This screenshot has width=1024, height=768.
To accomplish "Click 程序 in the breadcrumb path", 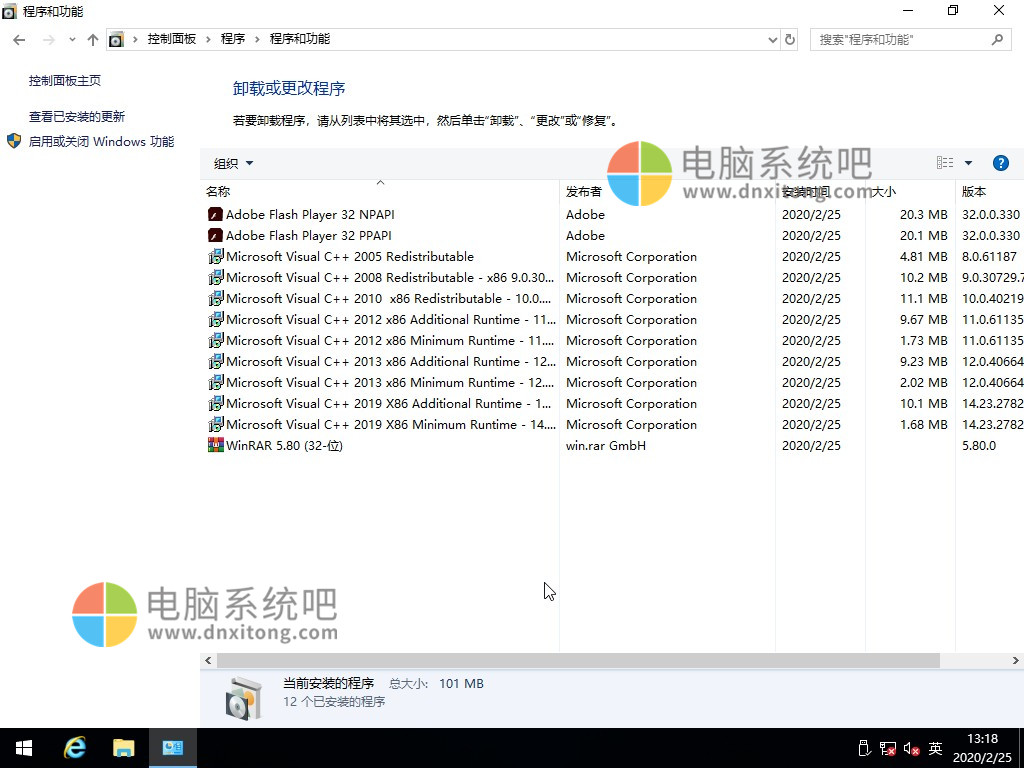I will coord(233,39).
